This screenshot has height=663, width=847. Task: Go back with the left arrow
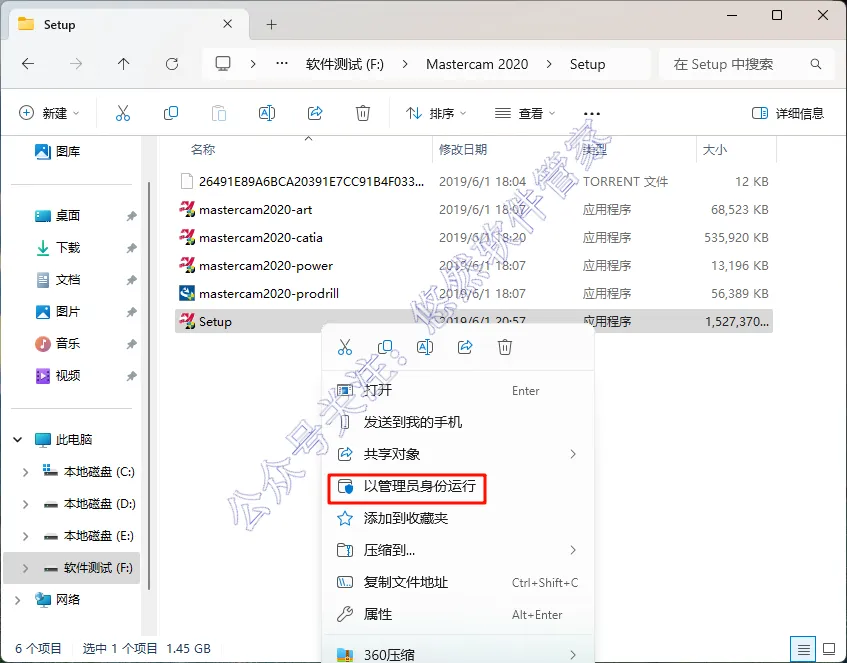[28, 64]
